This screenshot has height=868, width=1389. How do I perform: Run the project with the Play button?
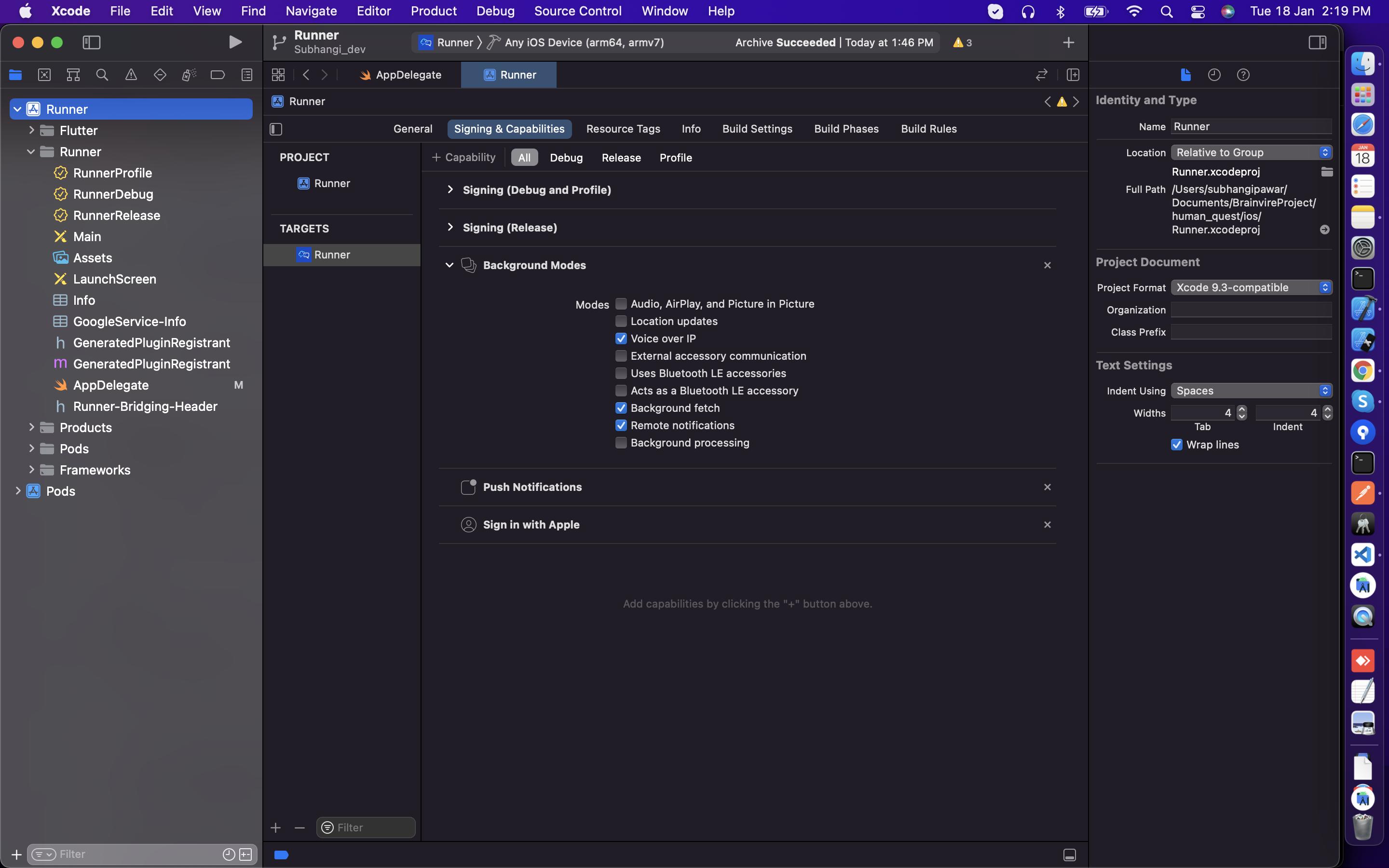[235, 42]
